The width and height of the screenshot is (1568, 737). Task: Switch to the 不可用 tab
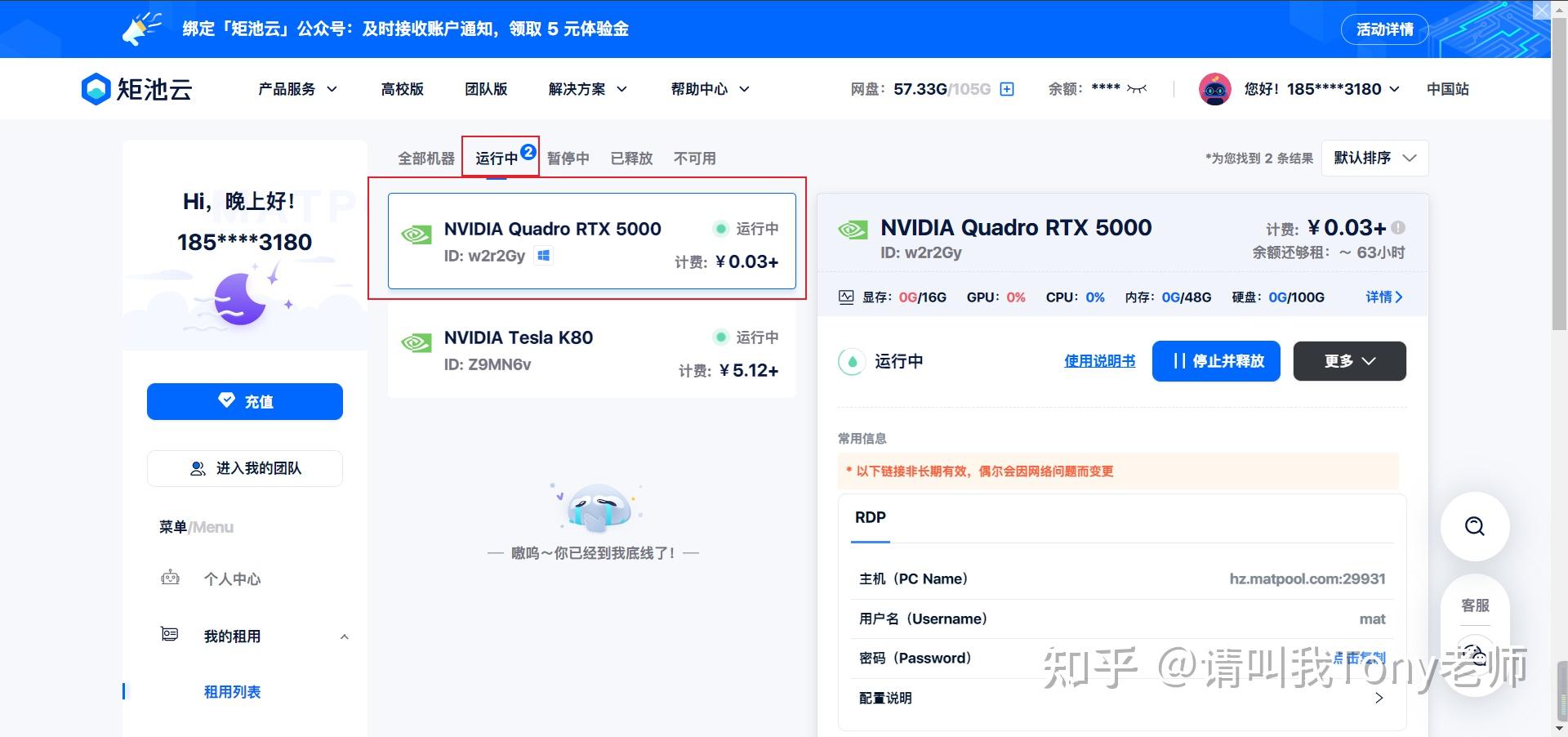pos(695,159)
